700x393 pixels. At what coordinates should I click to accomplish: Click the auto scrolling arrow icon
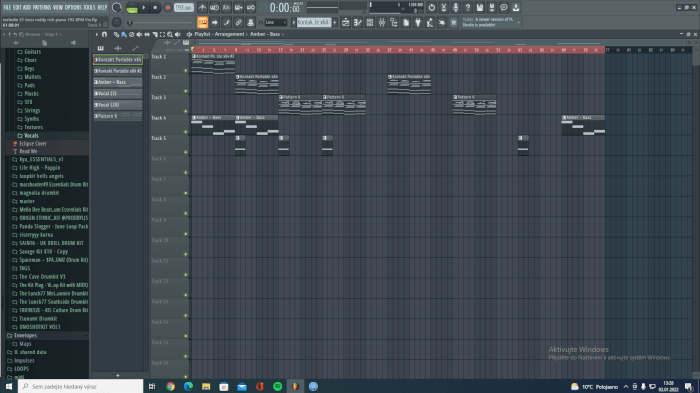(214, 22)
